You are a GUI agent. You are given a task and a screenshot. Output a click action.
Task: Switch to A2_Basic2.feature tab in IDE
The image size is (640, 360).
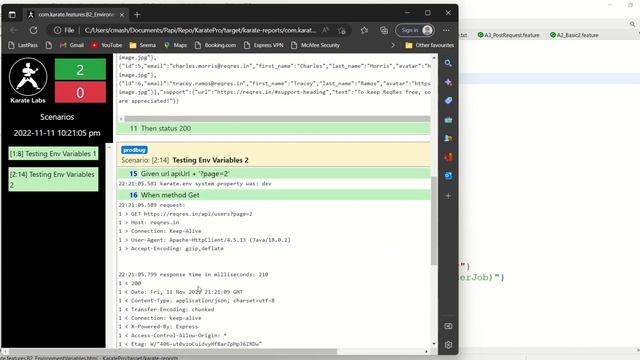coord(574,35)
